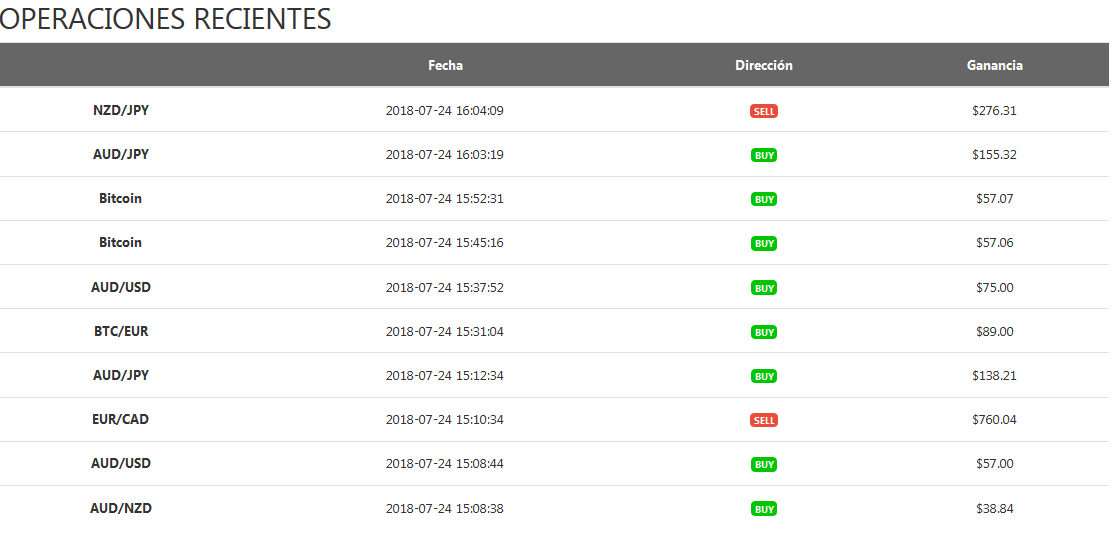
Task: Click the Ganancia column header
Action: pos(994,65)
